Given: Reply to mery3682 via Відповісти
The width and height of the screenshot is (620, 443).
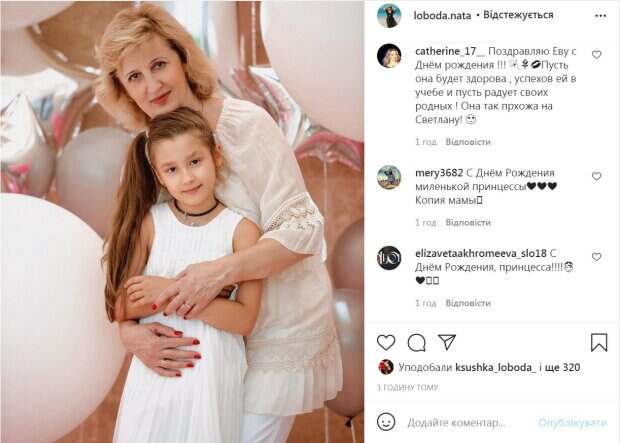Looking at the screenshot, I should tap(468, 222).
